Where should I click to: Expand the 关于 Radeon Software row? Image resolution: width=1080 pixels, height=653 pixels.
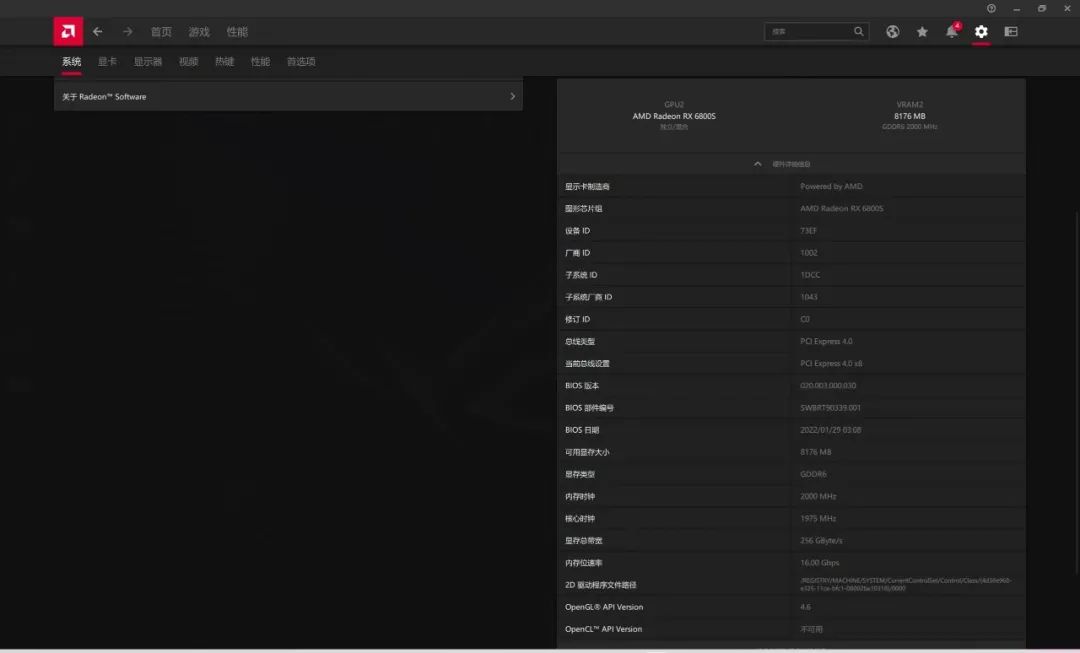tap(288, 97)
